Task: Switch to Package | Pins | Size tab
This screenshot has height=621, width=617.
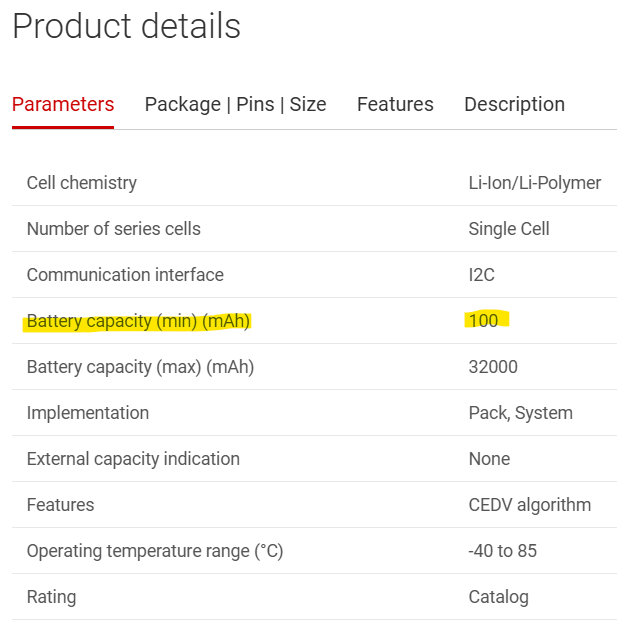Action: (235, 105)
